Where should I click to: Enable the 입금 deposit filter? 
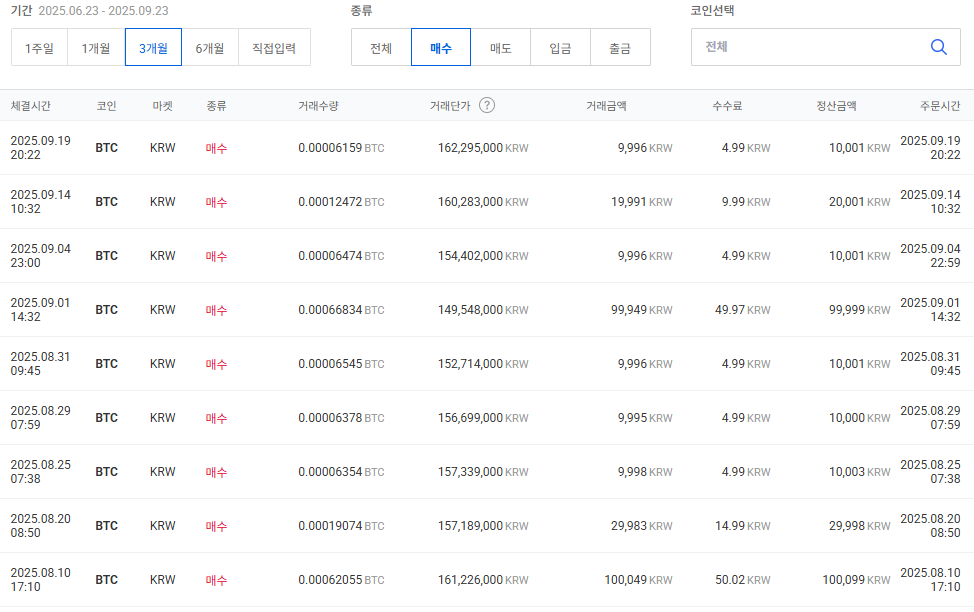[560, 46]
